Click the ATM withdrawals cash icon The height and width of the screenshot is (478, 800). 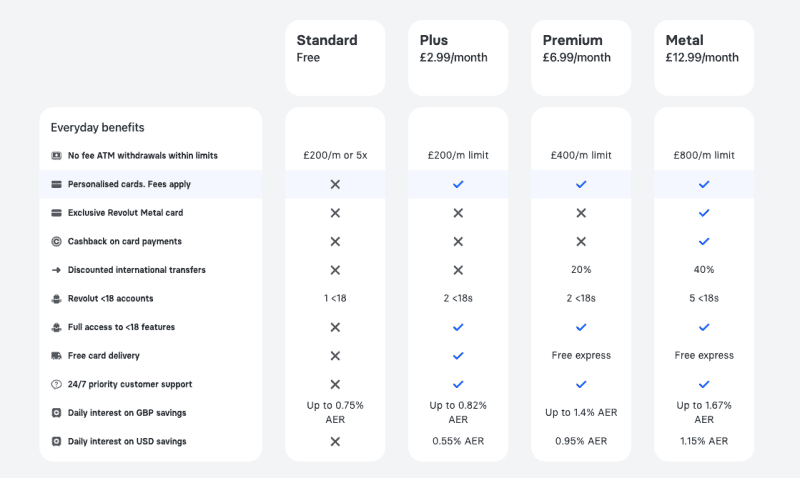point(57,156)
